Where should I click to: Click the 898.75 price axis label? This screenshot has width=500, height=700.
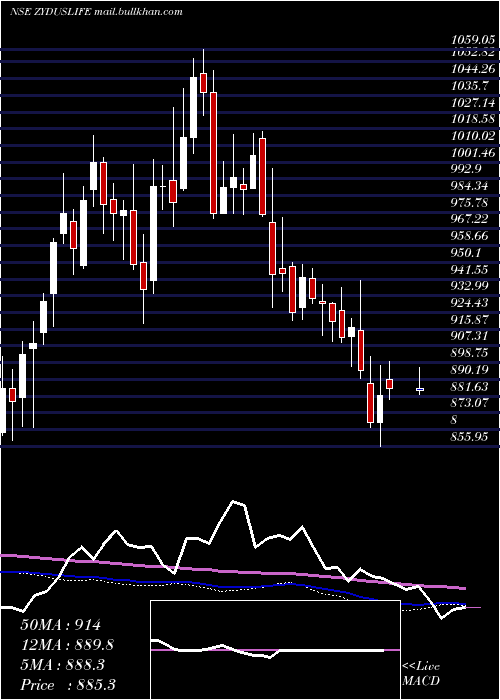(470, 353)
